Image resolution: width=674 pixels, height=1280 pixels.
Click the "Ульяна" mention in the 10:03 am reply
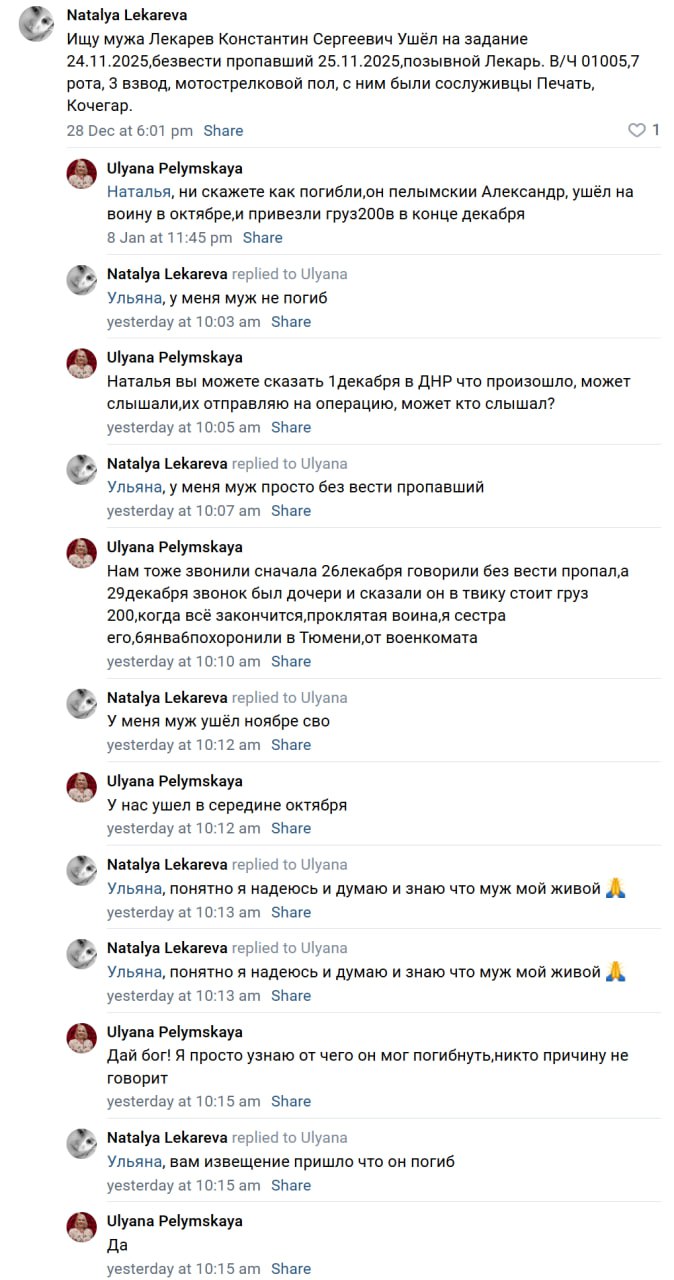pyautogui.click(x=134, y=298)
